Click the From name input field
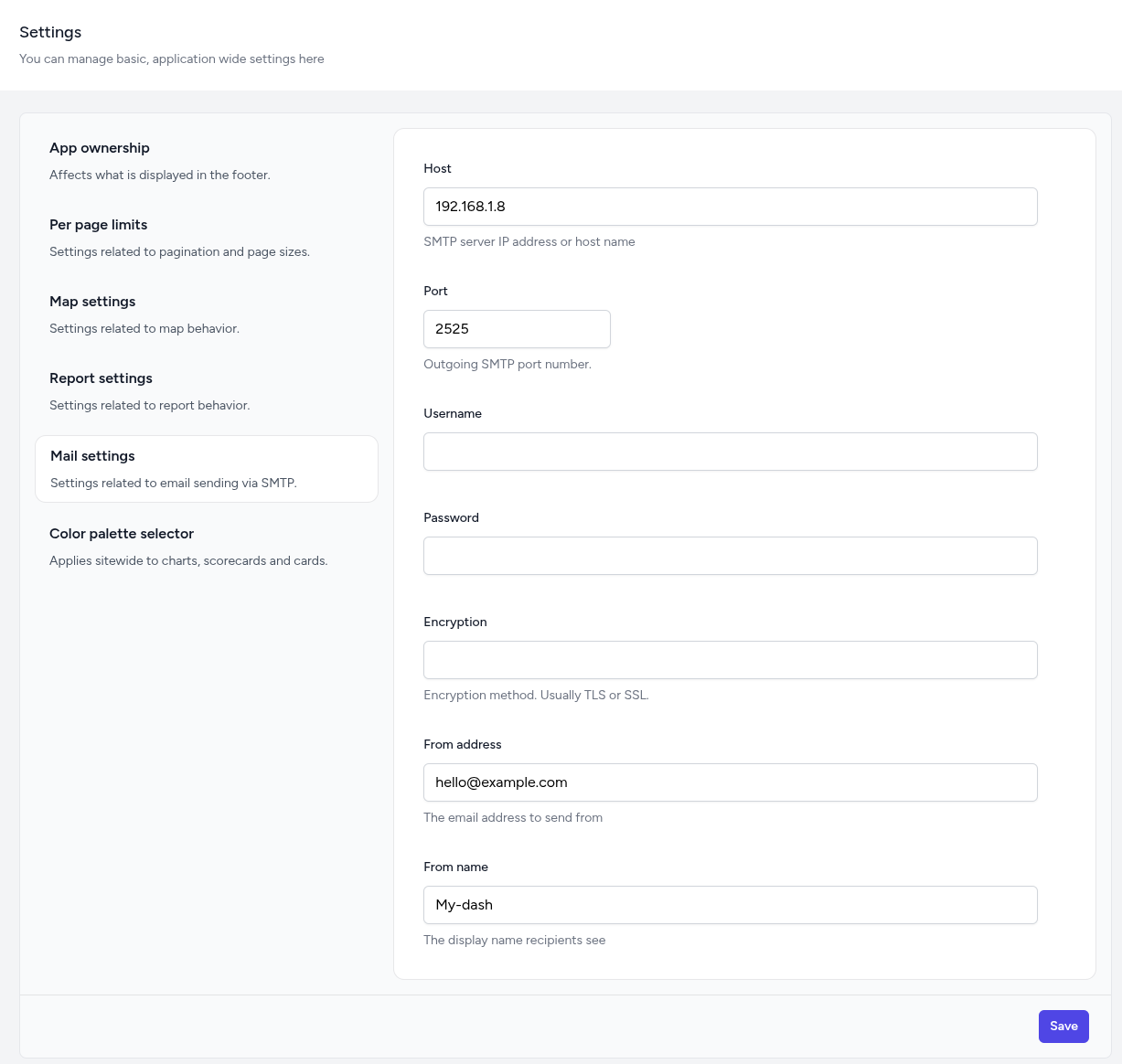The height and width of the screenshot is (1064, 1122). (x=730, y=905)
